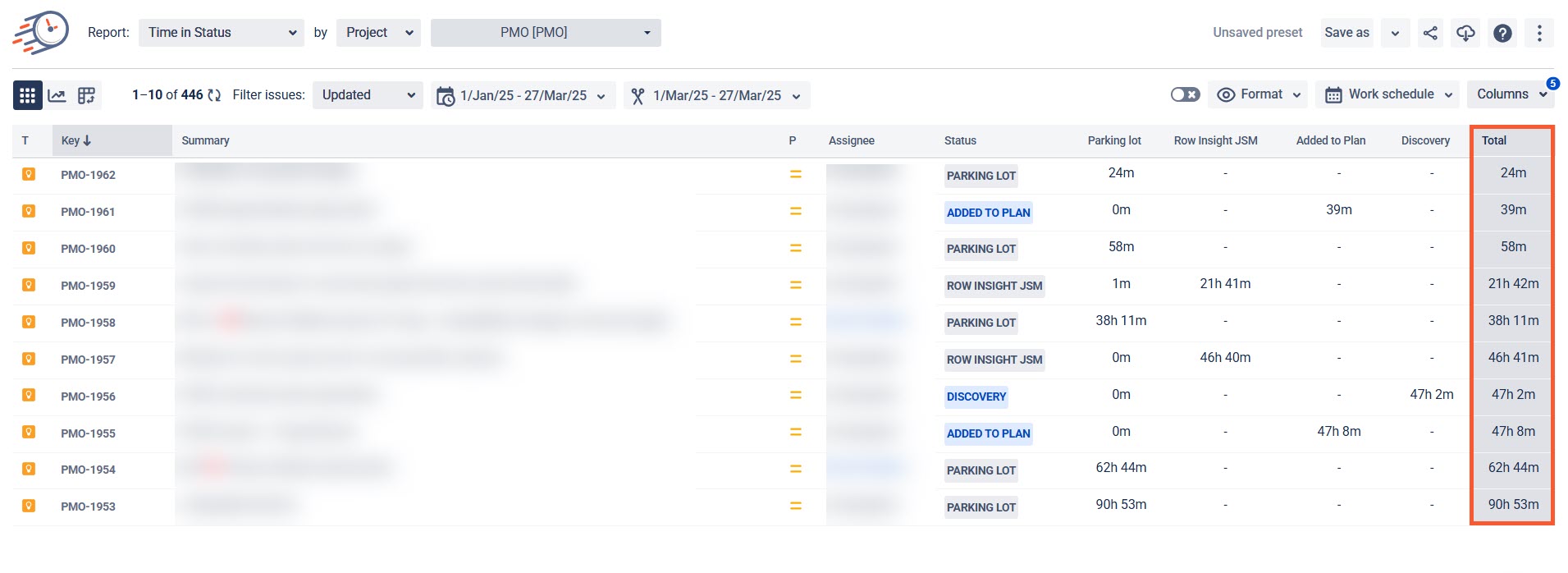The height and width of the screenshot is (573, 1568).
Task: Click the cloud export icon
Action: 1465,33
